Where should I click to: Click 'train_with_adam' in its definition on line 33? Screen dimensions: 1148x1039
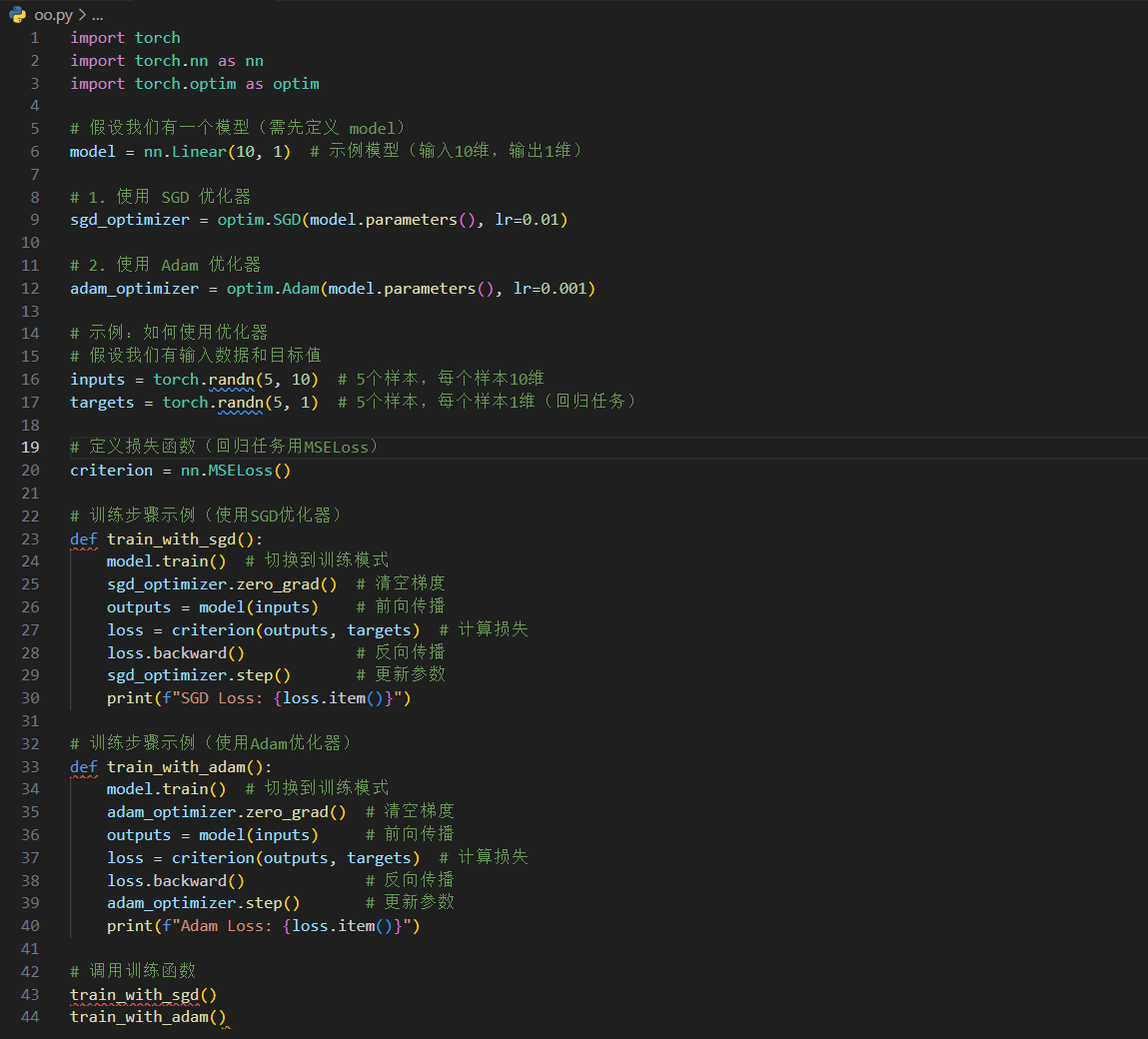click(176, 766)
